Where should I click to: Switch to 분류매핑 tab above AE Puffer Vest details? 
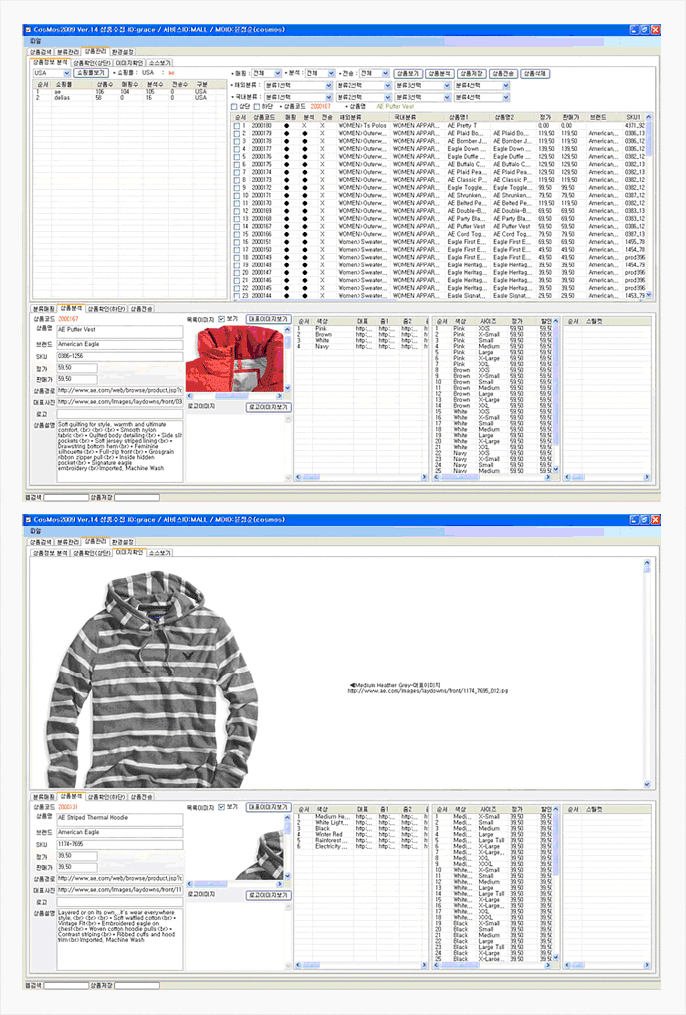(x=43, y=309)
